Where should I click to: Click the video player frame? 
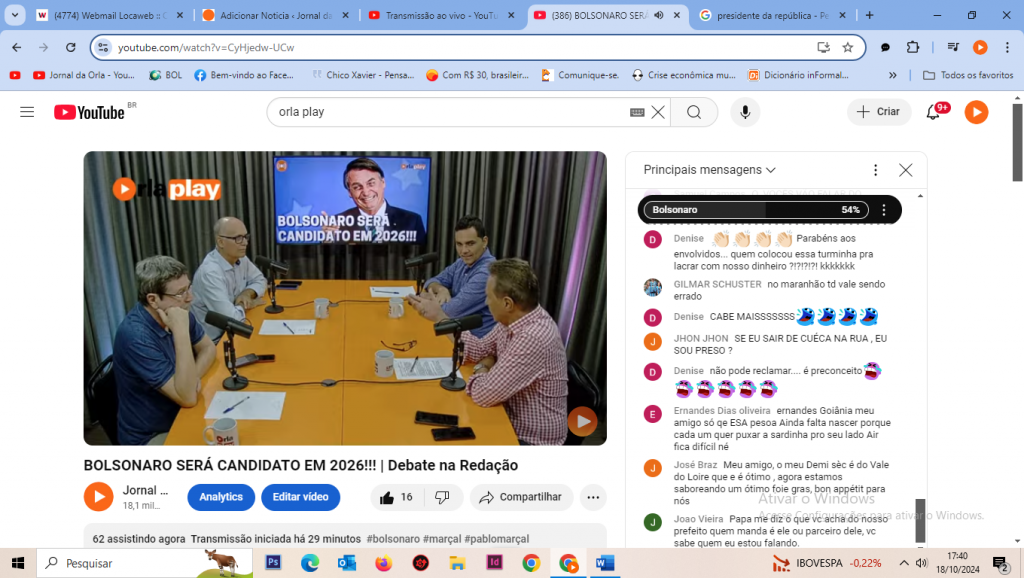click(x=345, y=298)
